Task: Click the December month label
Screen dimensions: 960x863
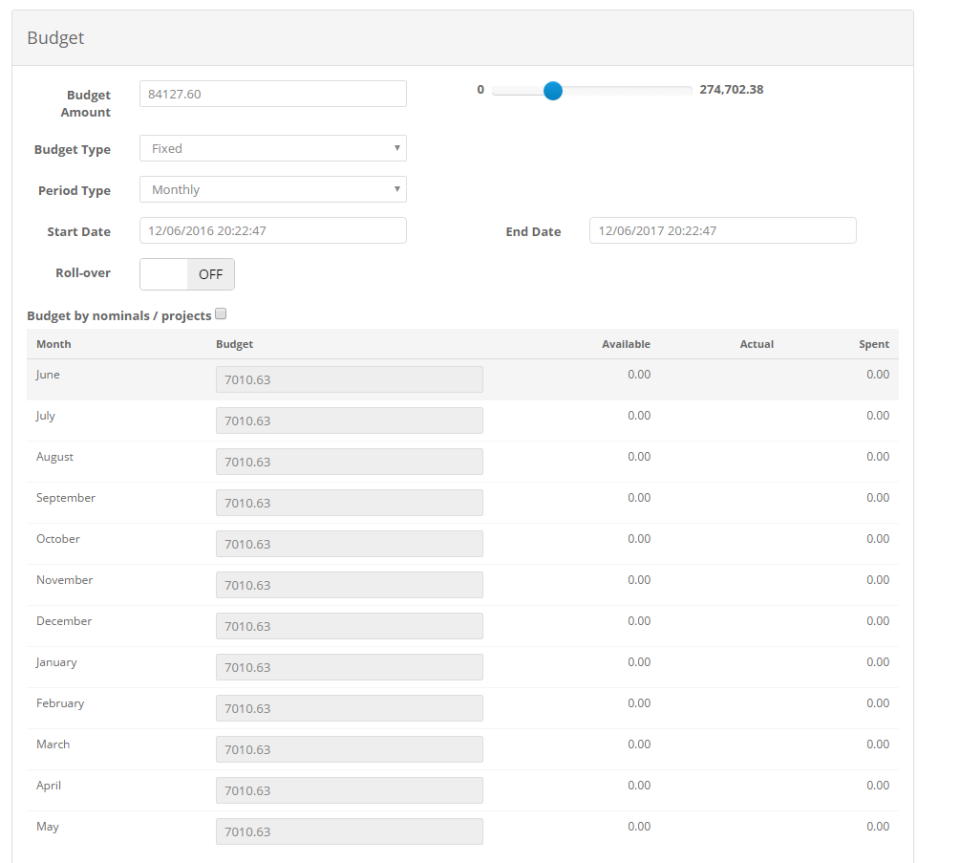Action: [64, 621]
